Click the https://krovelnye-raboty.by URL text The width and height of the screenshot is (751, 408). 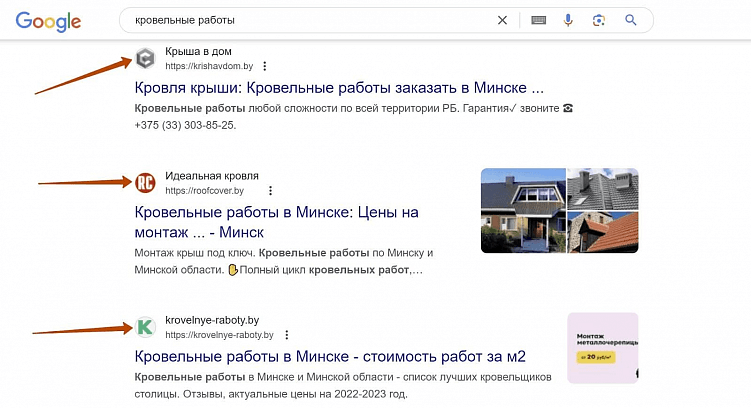click(x=219, y=335)
